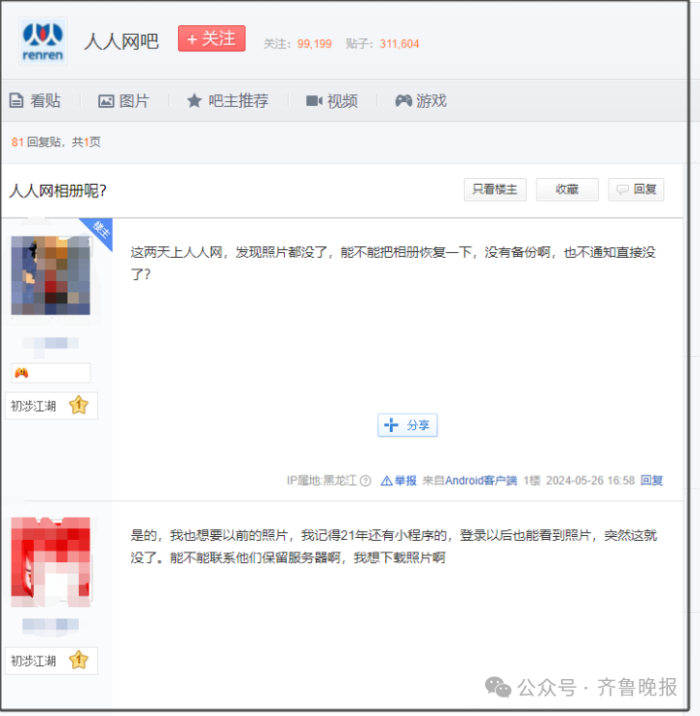This screenshot has height=716, width=700.
Task: Click the IP属地 help question-mark icon
Action: (x=365, y=481)
